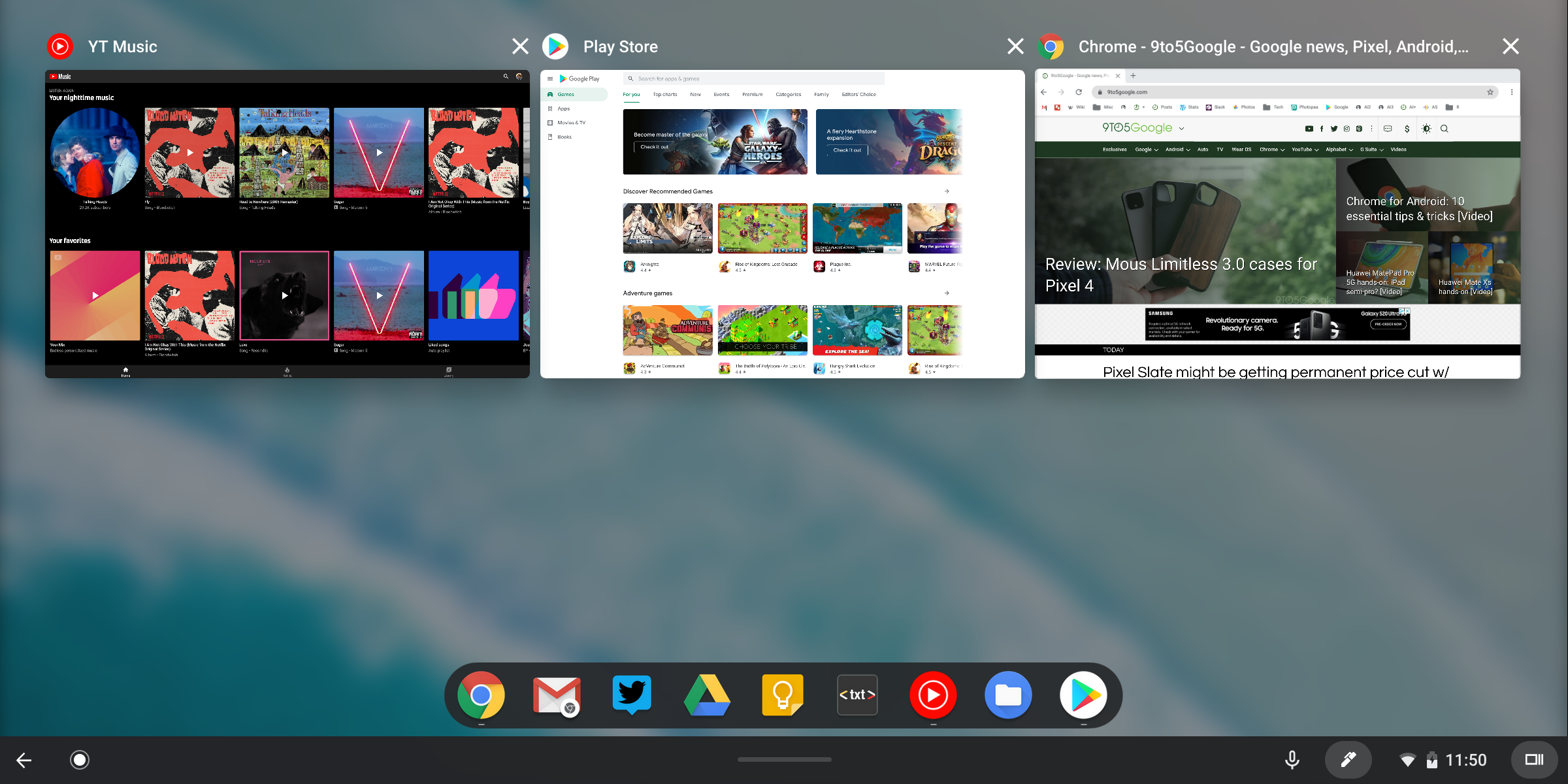Select the Play Store window preview
1568x784 pixels.
pos(782,223)
